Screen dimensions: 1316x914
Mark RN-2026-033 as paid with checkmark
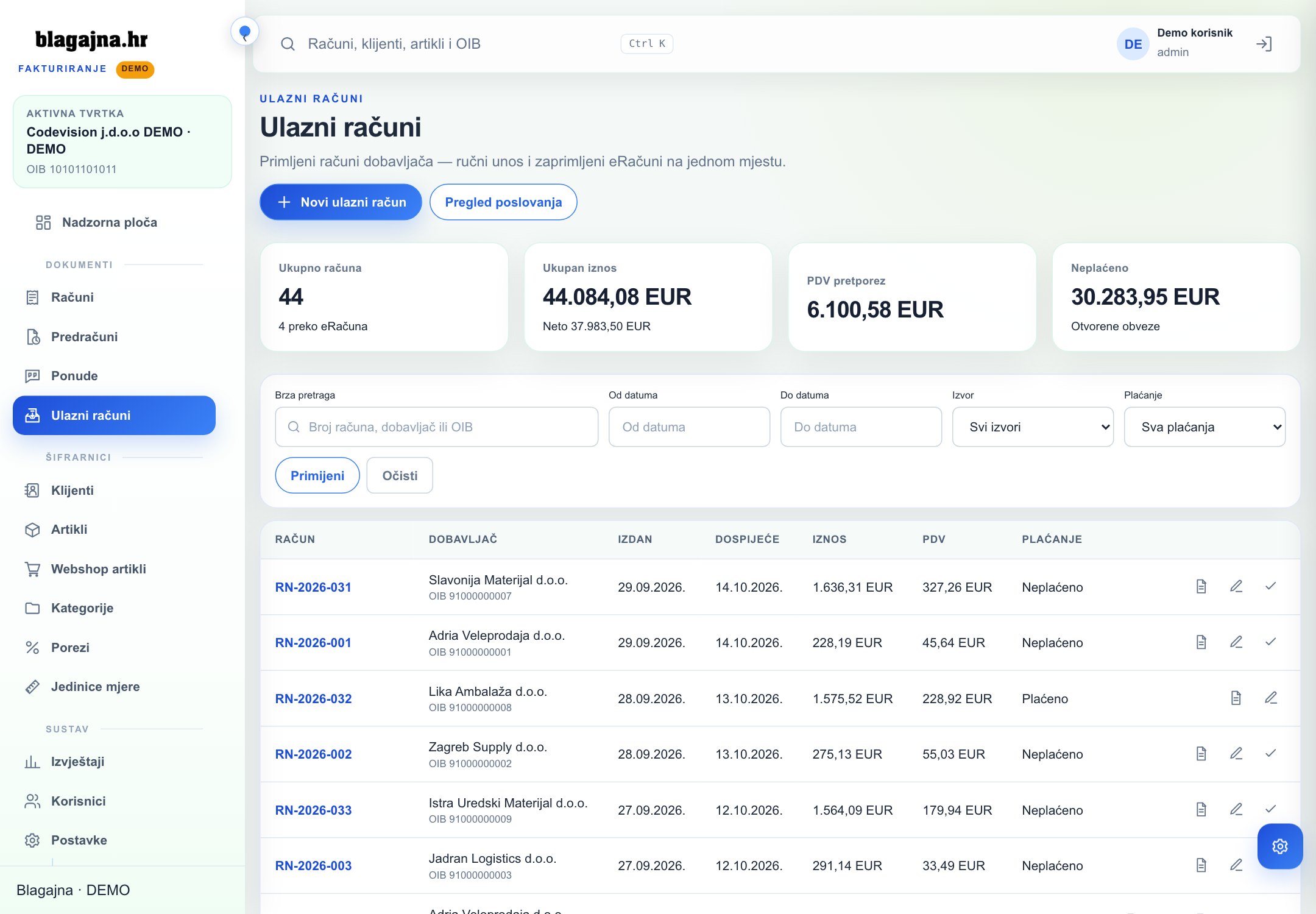1271,810
